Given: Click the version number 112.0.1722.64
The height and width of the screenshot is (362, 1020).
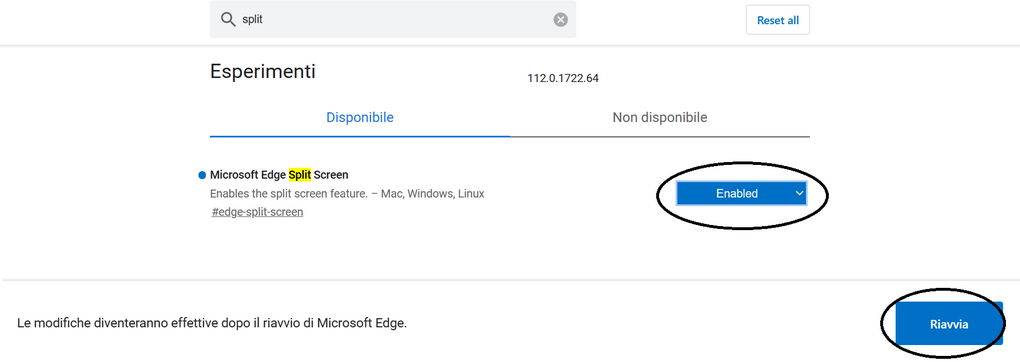Looking at the screenshot, I should click(563, 78).
